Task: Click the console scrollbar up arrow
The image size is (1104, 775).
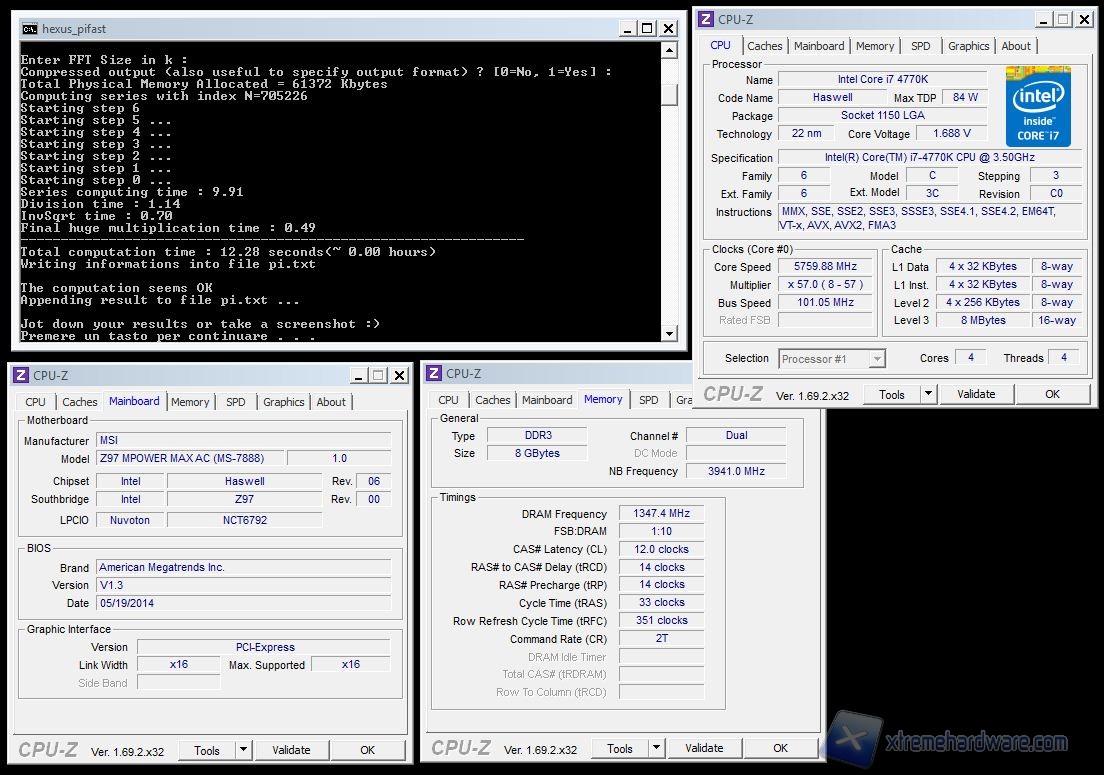Action: (669, 49)
